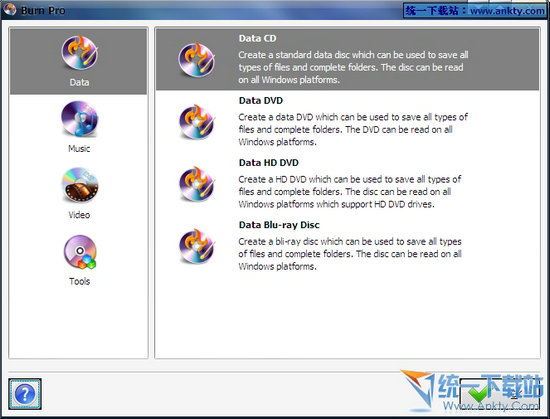Image resolution: width=550 pixels, height=419 pixels.
Task: Select the "Data CD" heading
Action: [257, 38]
